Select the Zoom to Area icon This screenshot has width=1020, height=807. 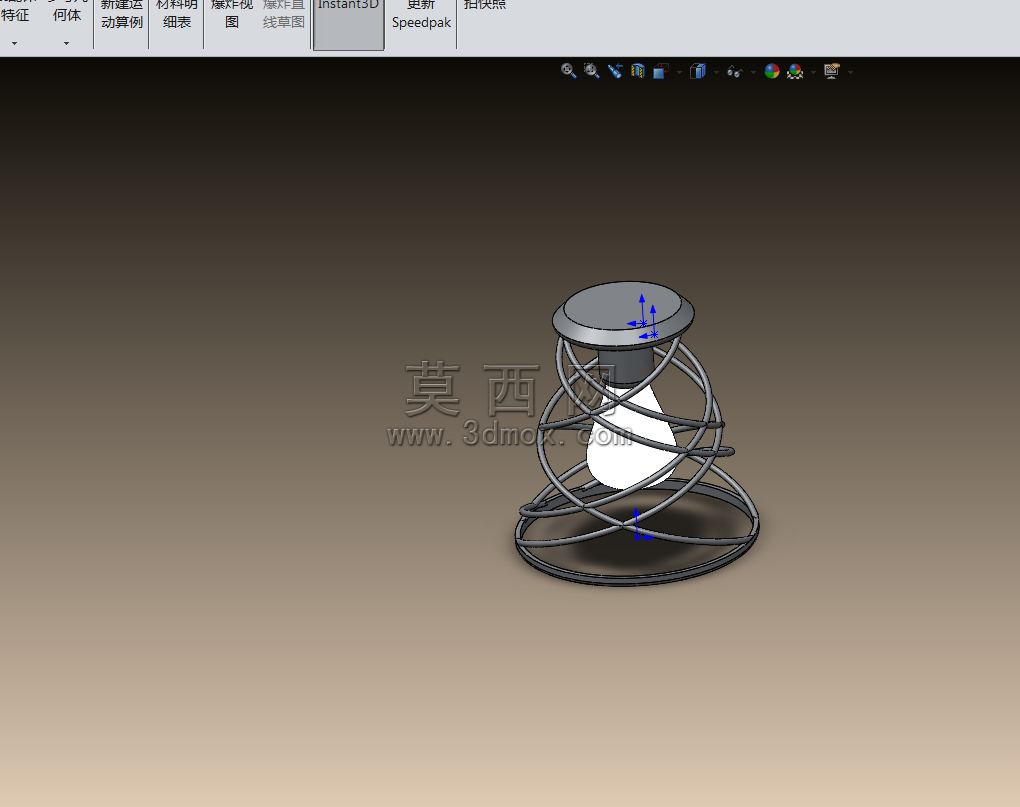pyautogui.click(x=591, y=71)
